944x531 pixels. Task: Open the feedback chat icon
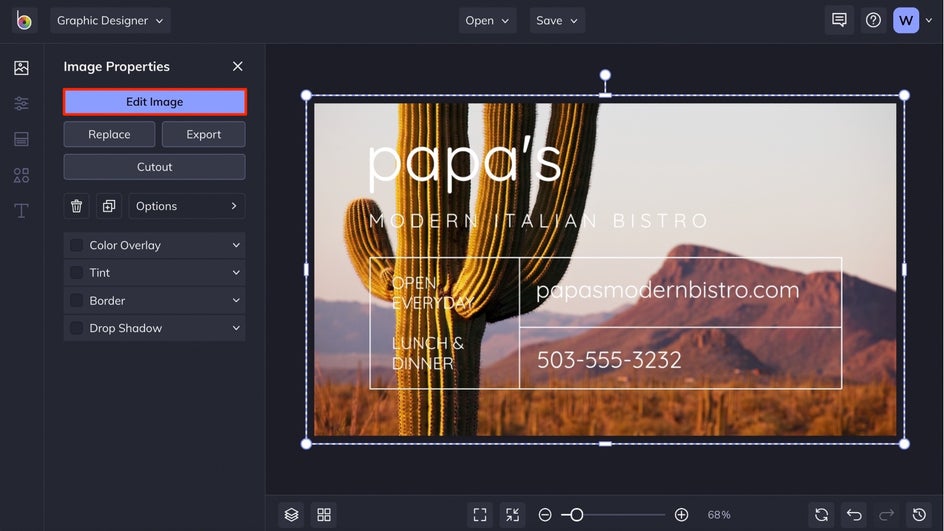(x=839, y=20)
